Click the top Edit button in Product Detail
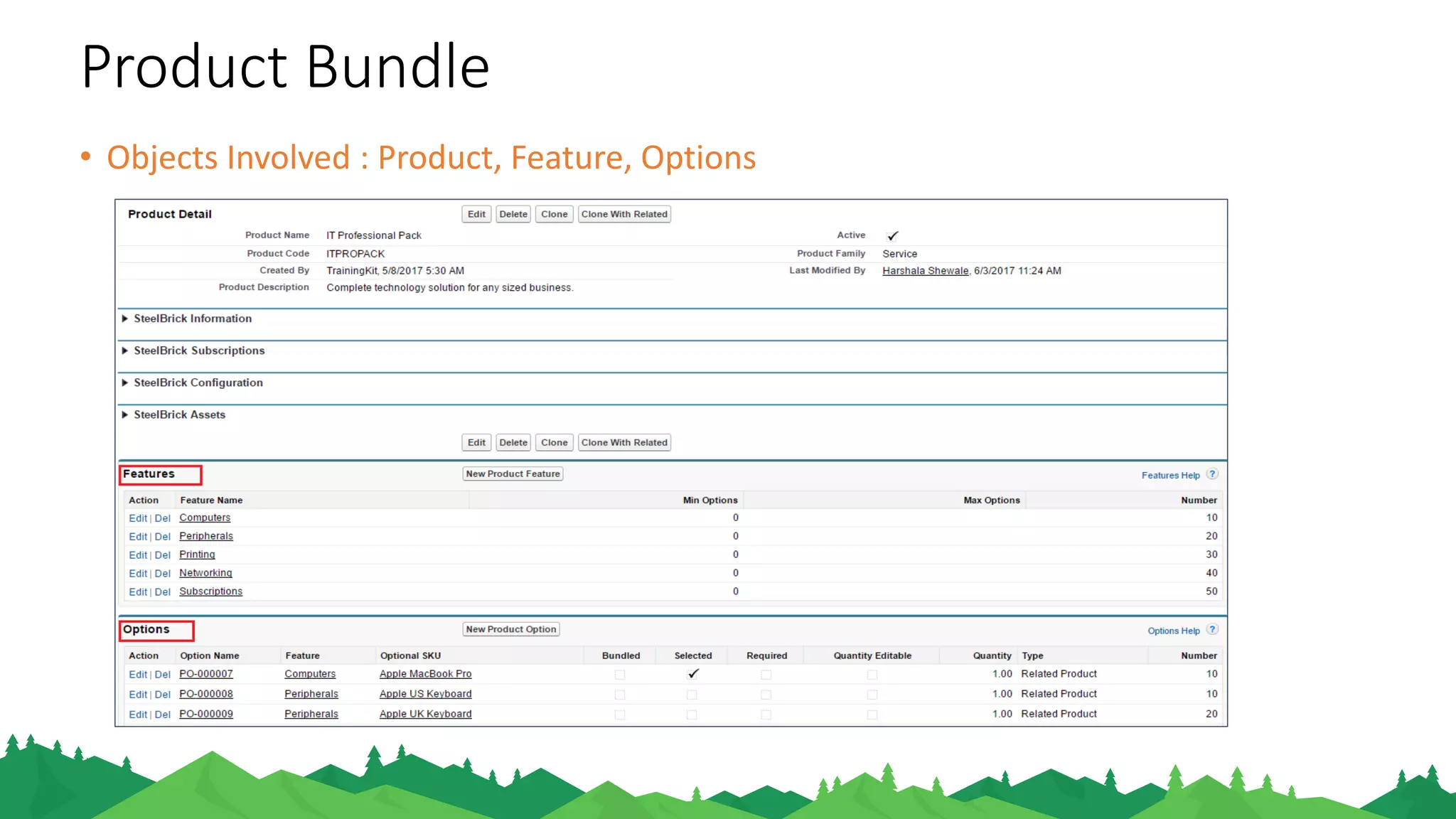Viewport: 1456px width, 819px height. click(x=476, y=214)
